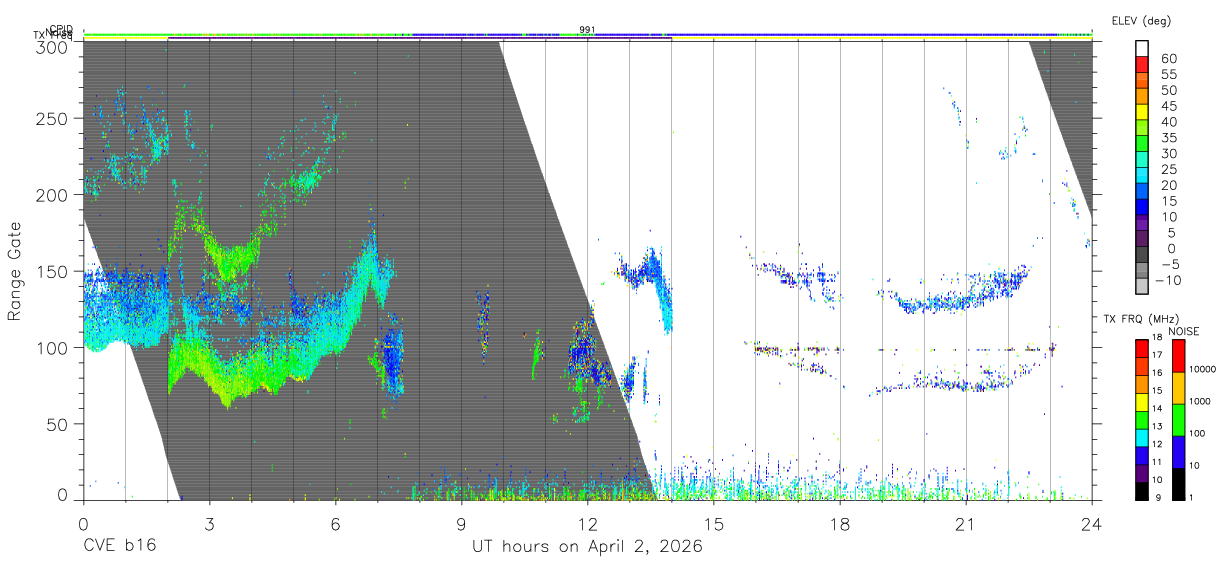Viewport: 1228px width, 567px height.
Task: Click the 20 label on the ELEV scale
Action: (1168, 186)
